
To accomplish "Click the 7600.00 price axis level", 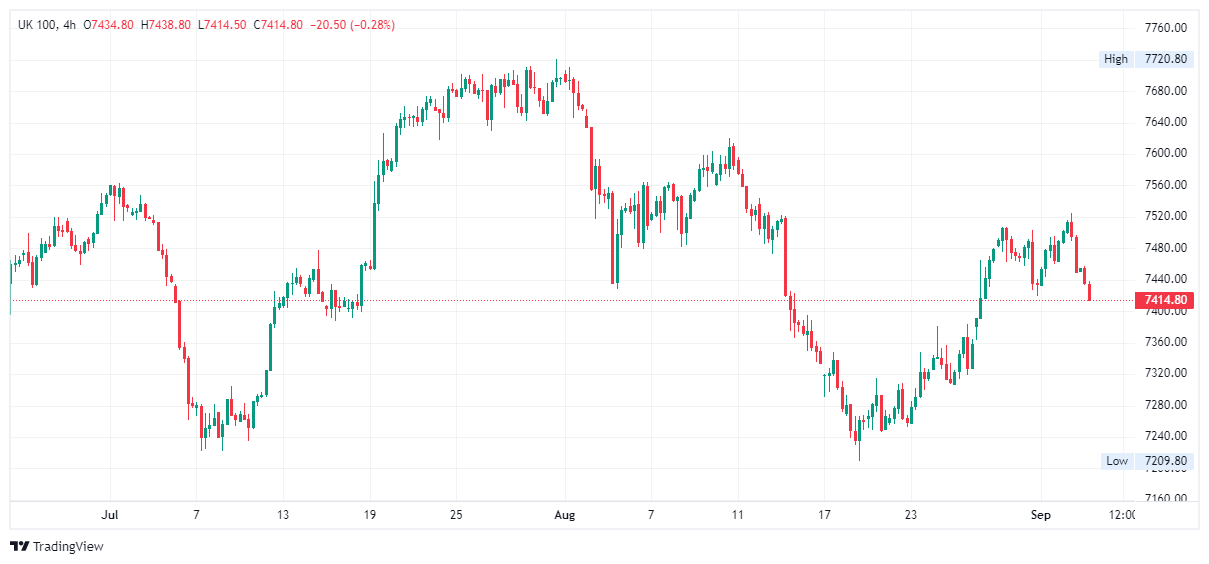I will [1166, 153].
